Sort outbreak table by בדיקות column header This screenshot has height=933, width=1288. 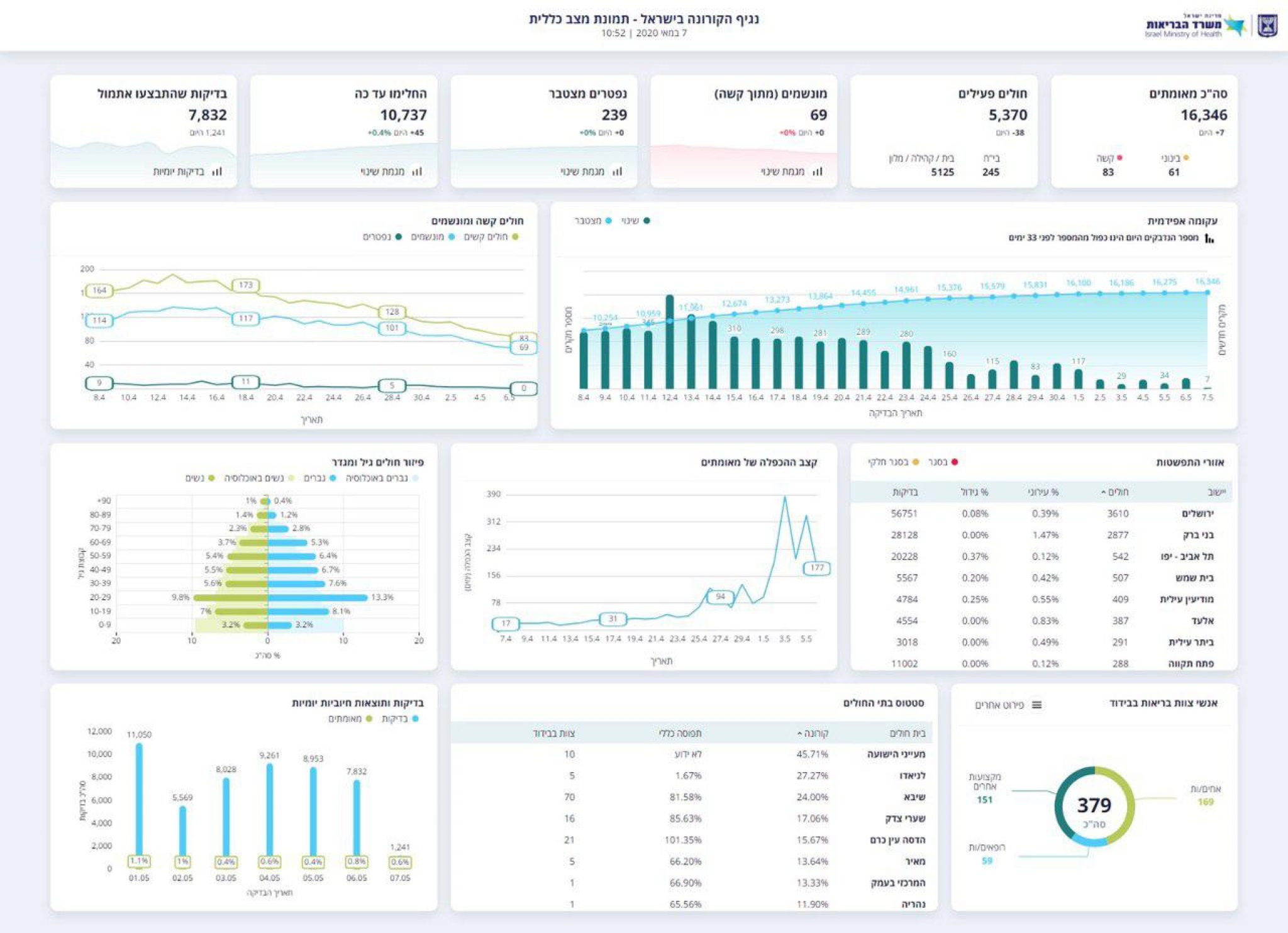pyautogui.click(x=904, y=492)
